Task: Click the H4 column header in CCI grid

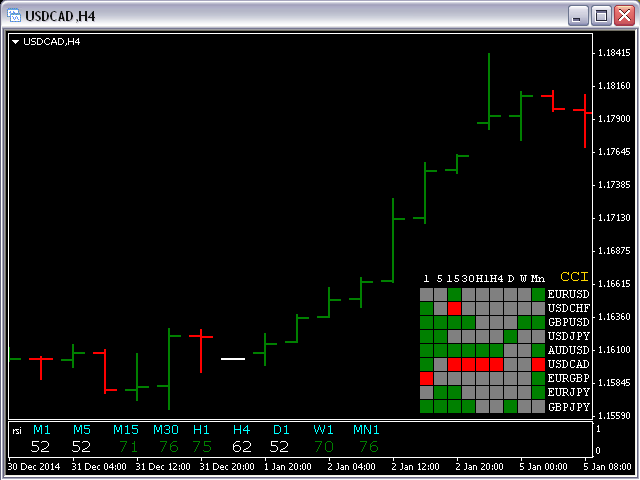Action: (x=496, y=279)
